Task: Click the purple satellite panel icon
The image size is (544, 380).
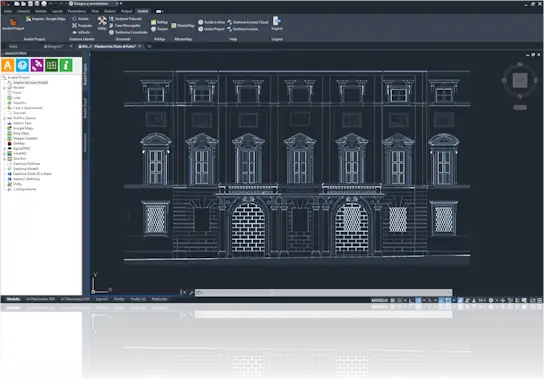Action: coord(37,65)
